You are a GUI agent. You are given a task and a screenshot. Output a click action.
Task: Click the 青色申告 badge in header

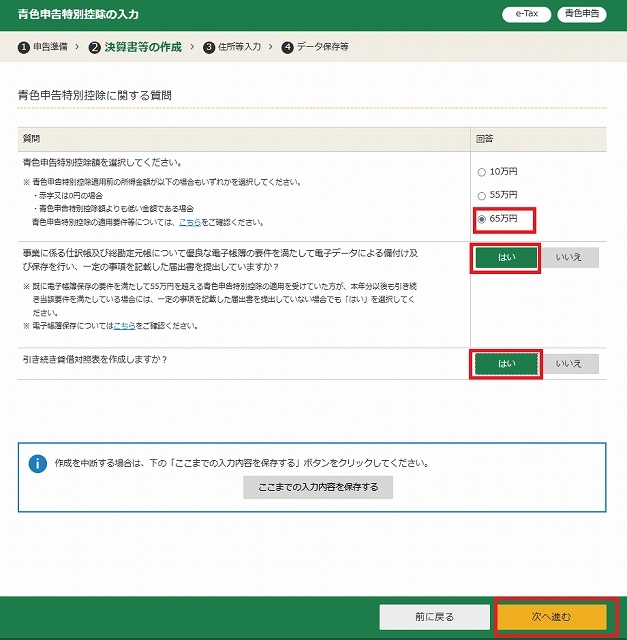(x=581, y=14)
